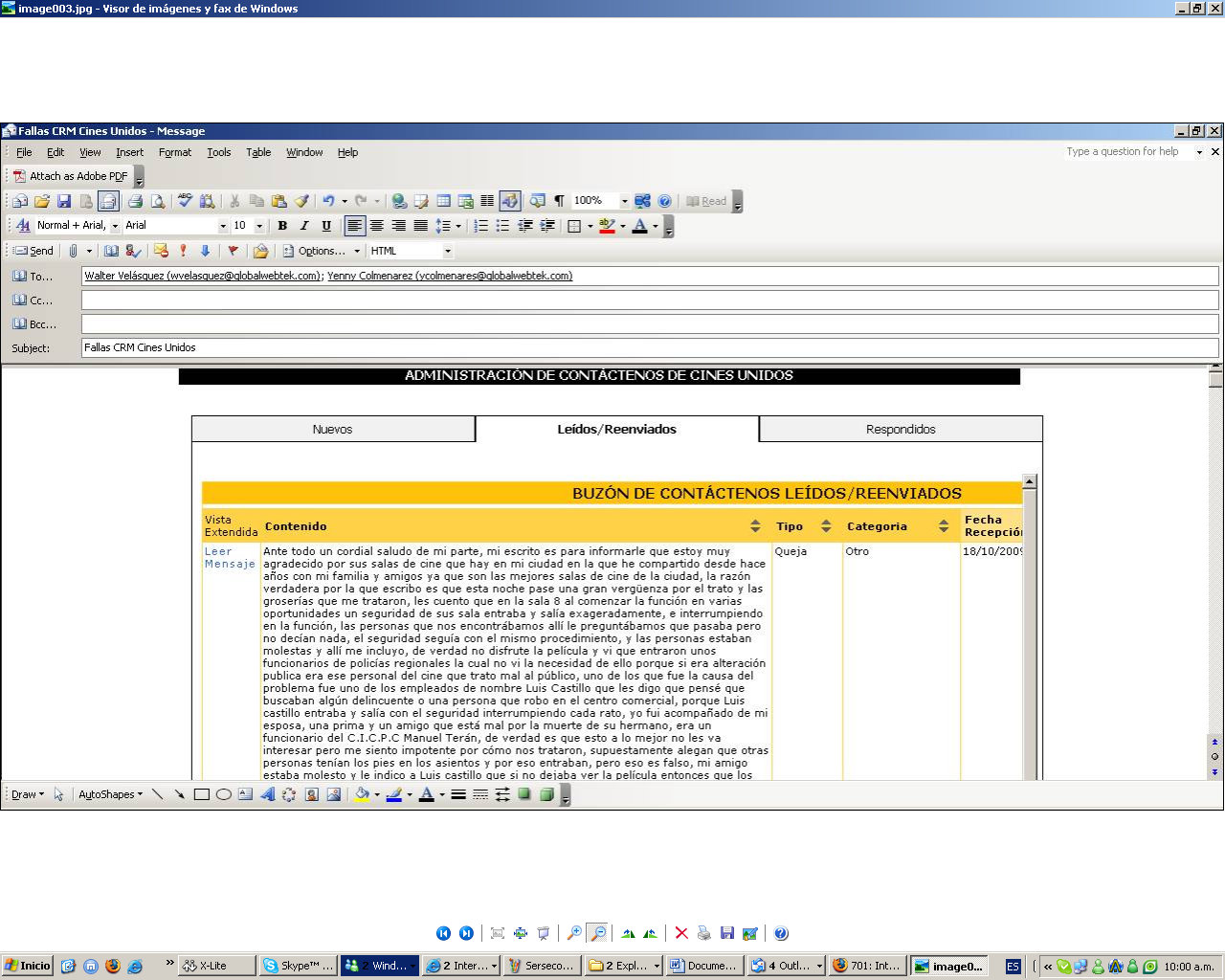
Task: Click the drawing toolbar Font Color A
Action: [427, 794]
